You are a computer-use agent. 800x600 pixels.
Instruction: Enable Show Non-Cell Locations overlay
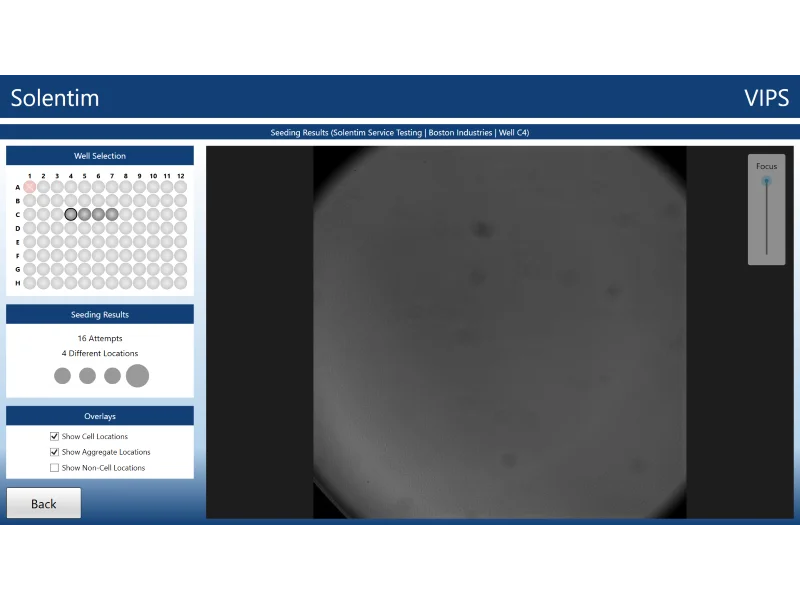pyautogui.click(x=55, y=468)
